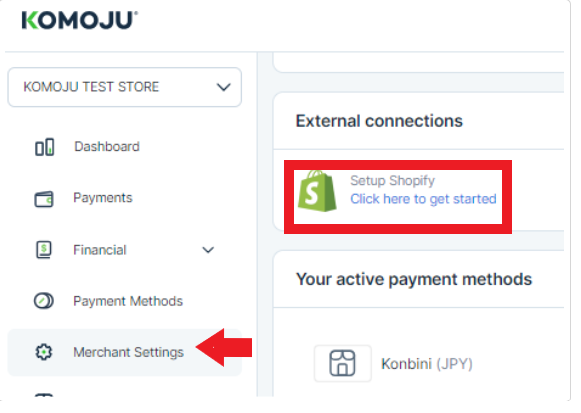Click the Payment Methods coins icon
This screenshot has height=413, width=581.
[x=44, y=301]
